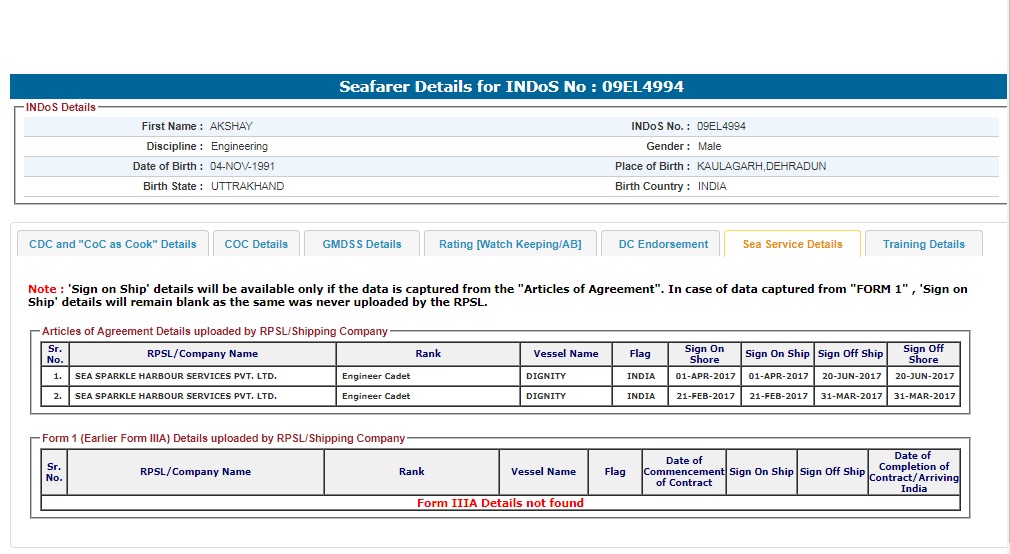Click the Seafarer Details page header bar
This screenshot has height=554, width=1010.
click(x=508, y=87)
